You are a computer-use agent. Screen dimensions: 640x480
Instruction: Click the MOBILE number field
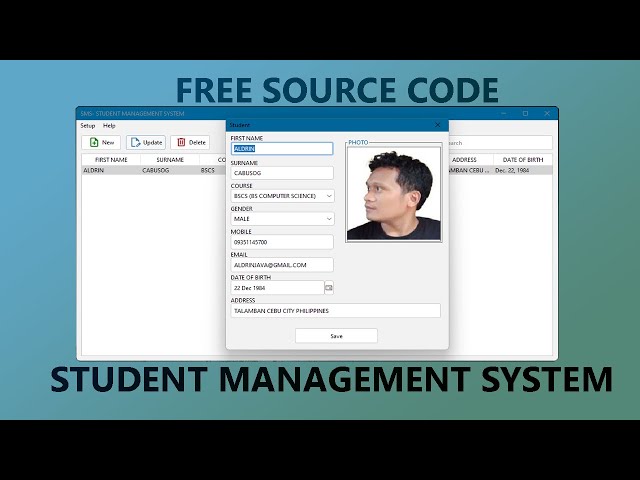click(x=282, y=242)
